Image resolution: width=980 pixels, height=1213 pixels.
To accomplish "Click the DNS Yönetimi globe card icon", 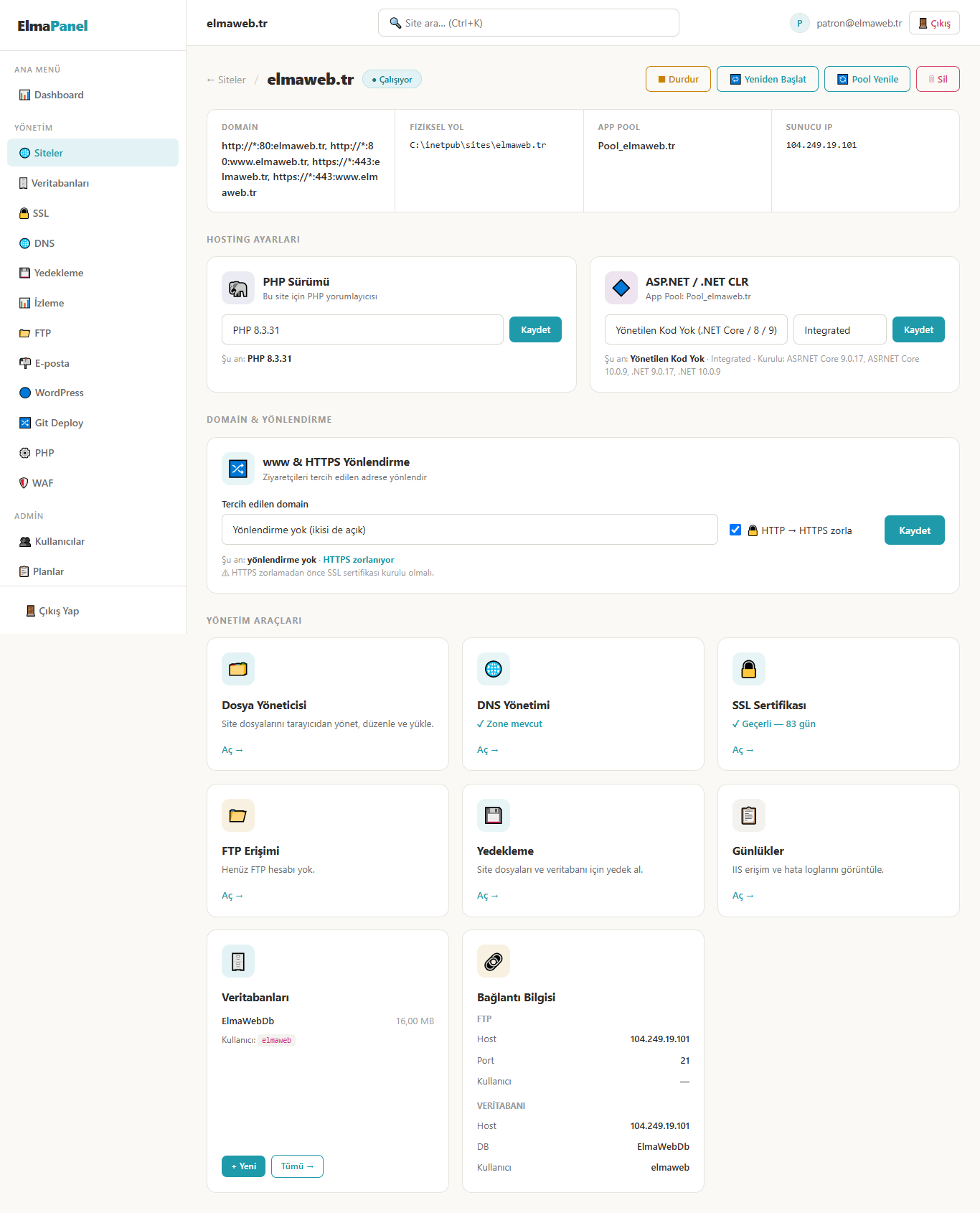I will 494,669.
